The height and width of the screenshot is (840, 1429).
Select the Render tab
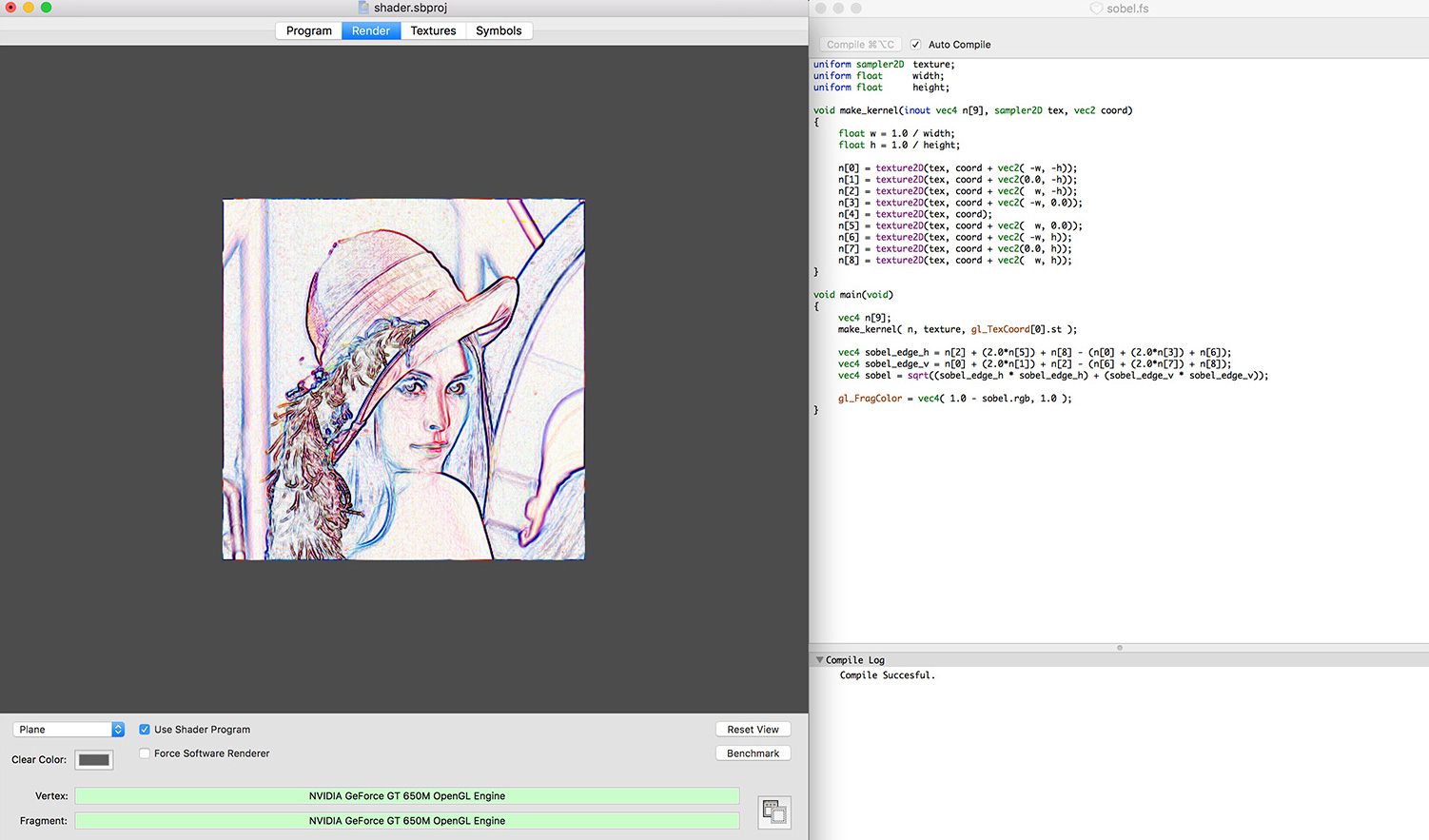point(370,30)
